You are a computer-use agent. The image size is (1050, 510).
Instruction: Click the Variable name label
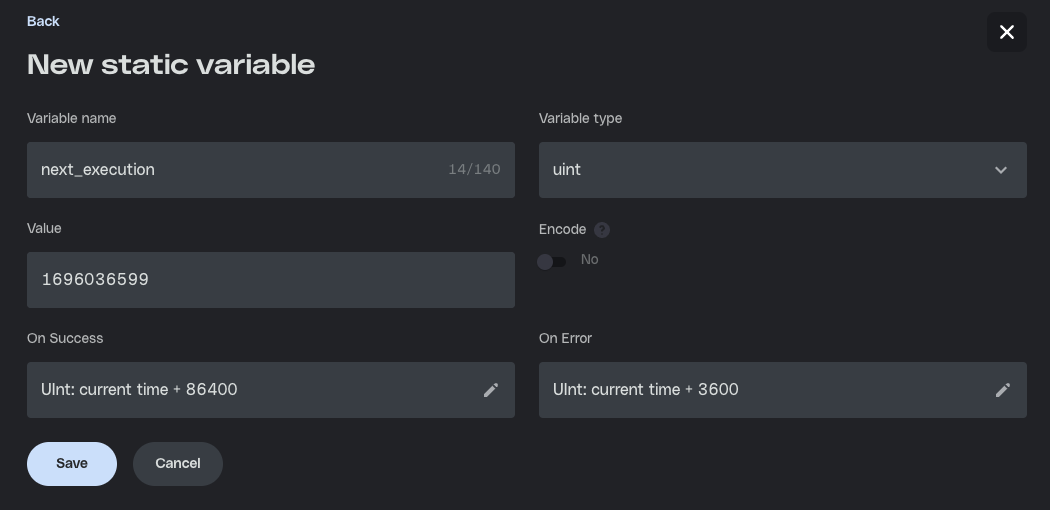[x=71, y=118]
